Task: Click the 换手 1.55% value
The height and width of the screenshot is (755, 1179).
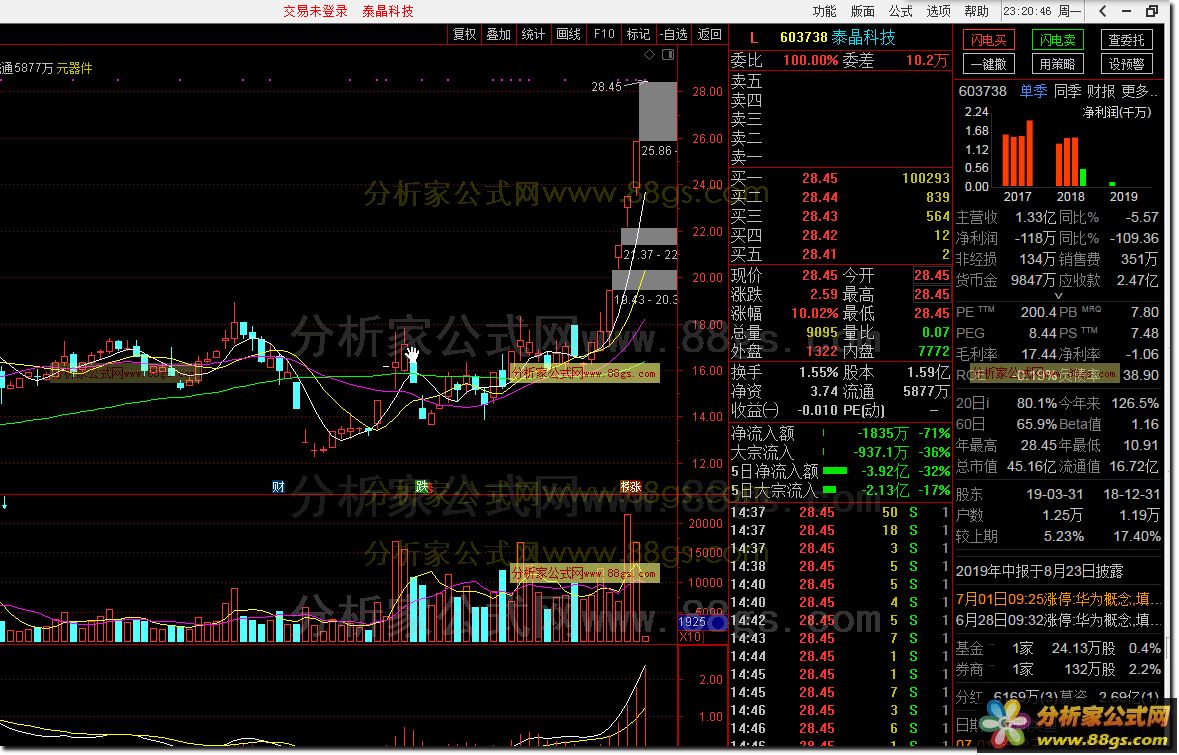Action: click(x=819, y=372)
